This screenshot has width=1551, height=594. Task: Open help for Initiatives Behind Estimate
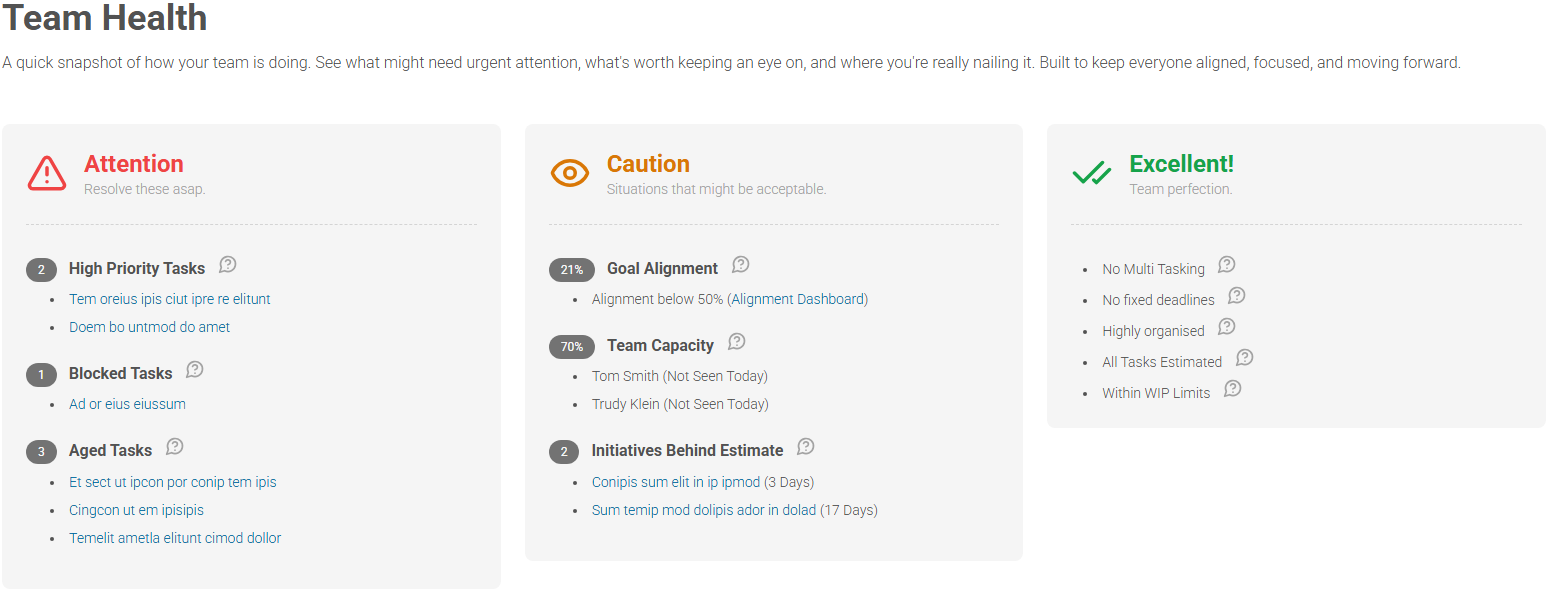[x=806, y=447]
